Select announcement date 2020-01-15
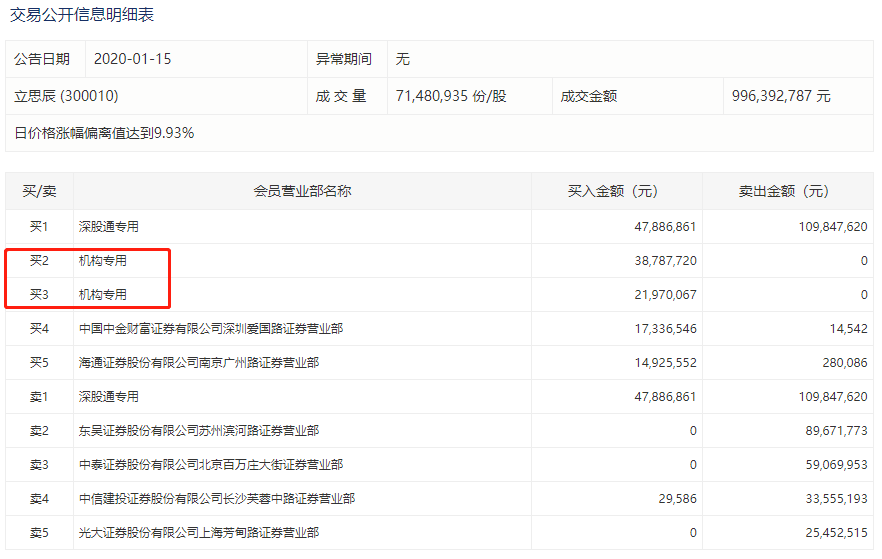 click(132, 59)
